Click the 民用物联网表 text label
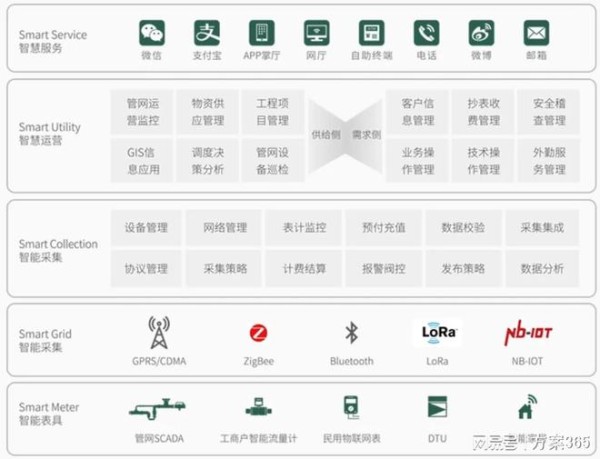The height and width of the screenshot is (459, 600). (352, 438)
